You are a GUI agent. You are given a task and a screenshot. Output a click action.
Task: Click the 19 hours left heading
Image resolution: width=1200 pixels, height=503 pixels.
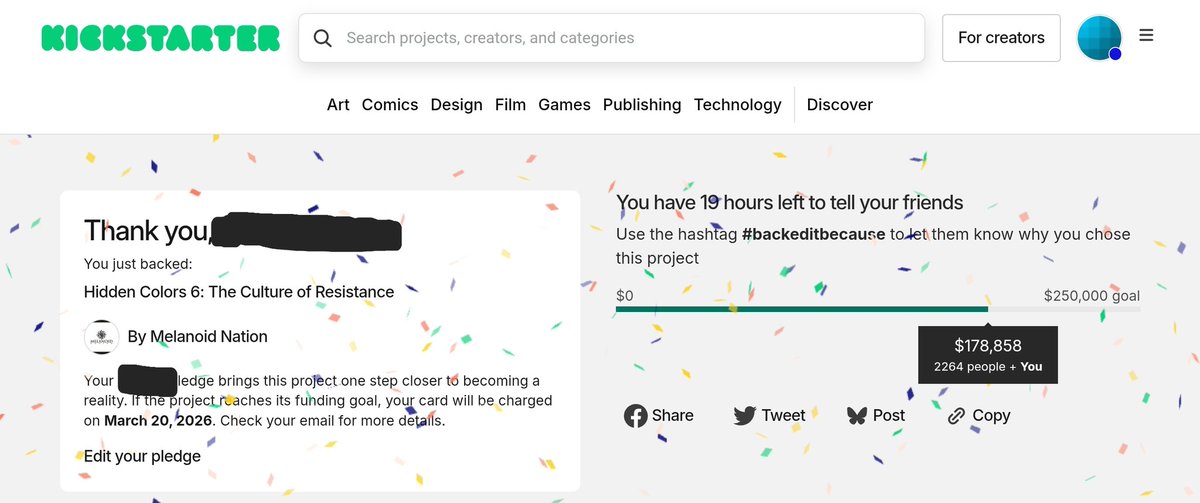(x=790, y=202)
